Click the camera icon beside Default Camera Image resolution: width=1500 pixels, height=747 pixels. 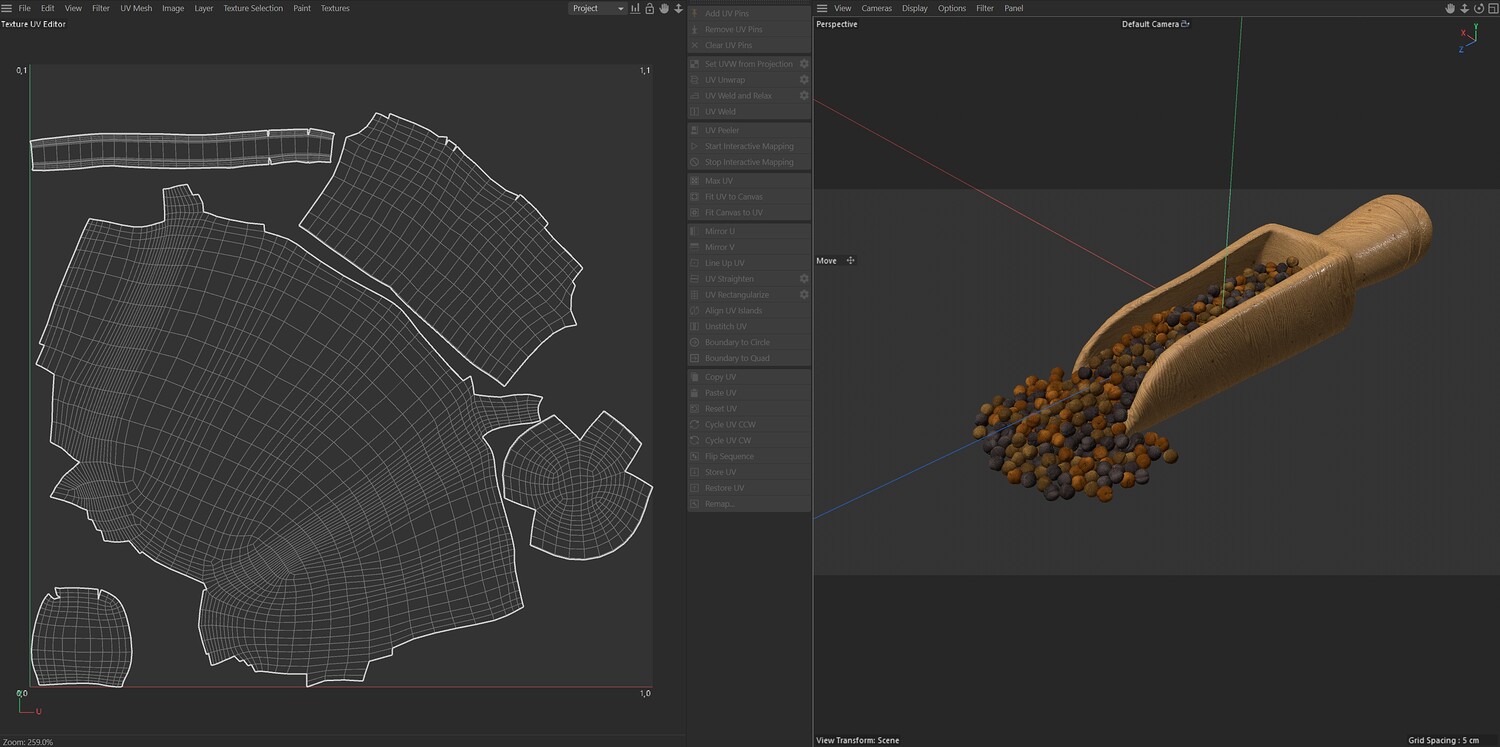click(x=1185, y=24)
